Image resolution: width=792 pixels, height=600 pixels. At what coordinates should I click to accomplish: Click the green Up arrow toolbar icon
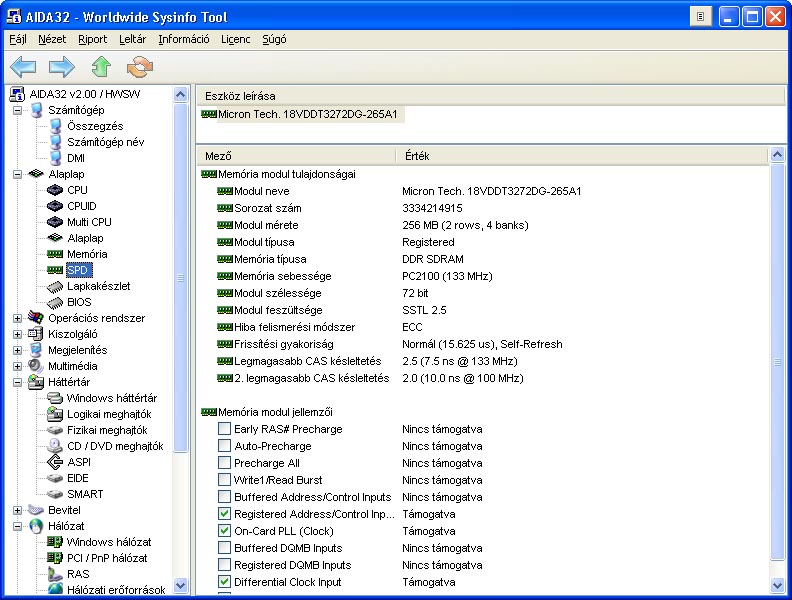point(102,66)
